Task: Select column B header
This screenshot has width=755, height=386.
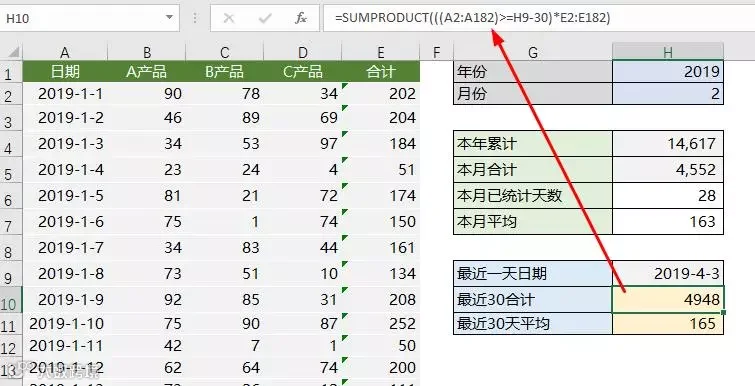Action: tap(146, 52)
